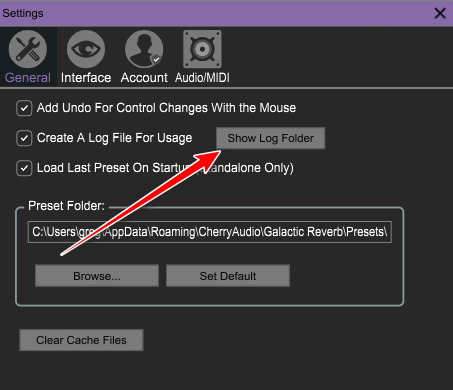
Task: Click the Preset Folder path field
Action: coord(210,232)
